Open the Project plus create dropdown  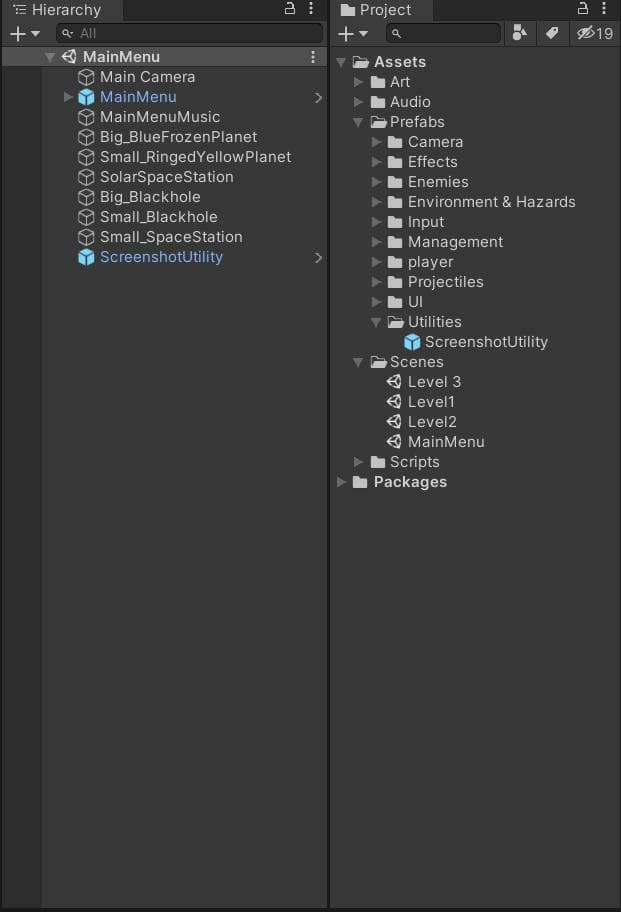353,34
